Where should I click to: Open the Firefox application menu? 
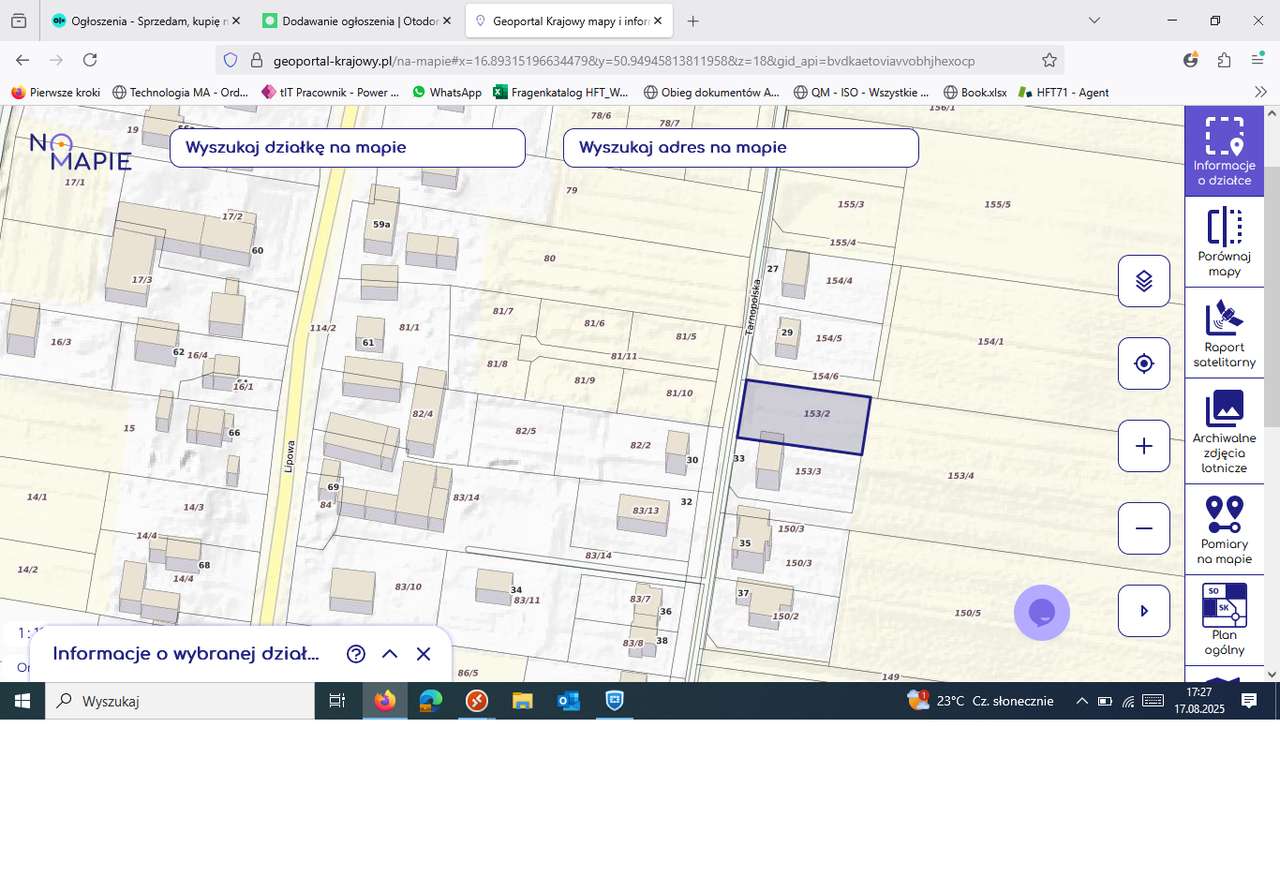(x=1258, y=60)
